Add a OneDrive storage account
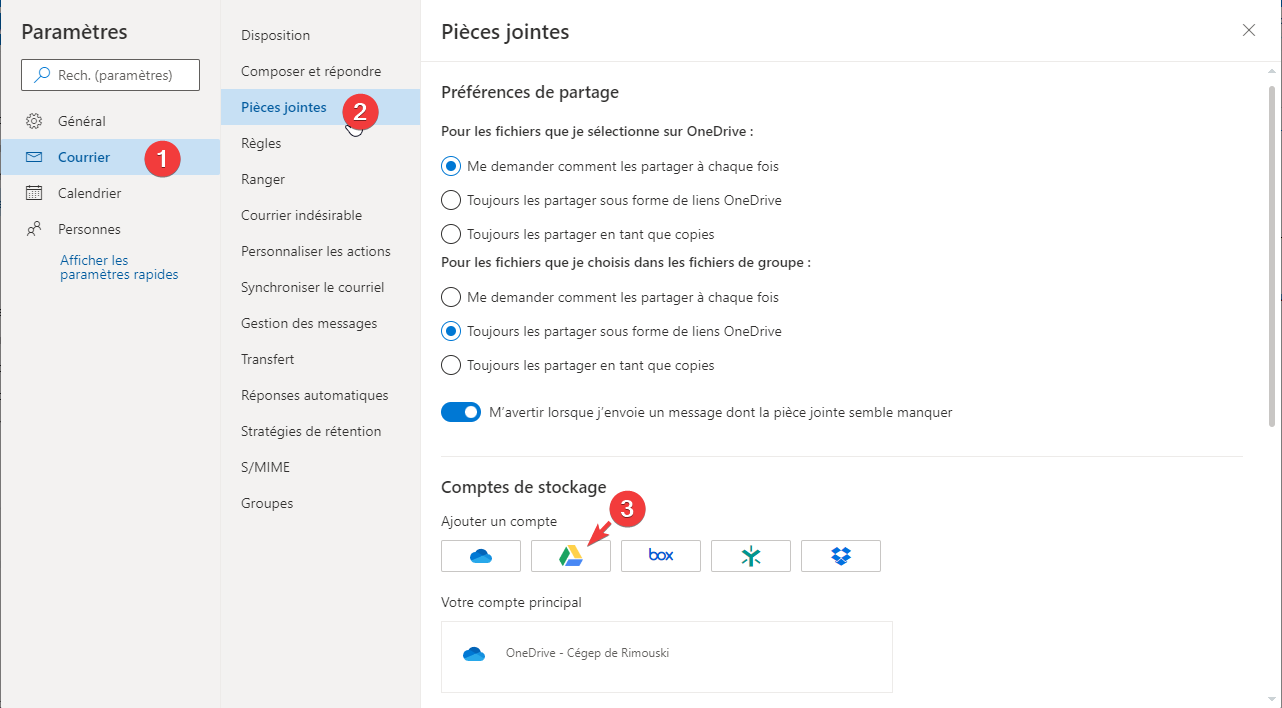1282x708 pixels. pyautogui.click(x=481, y=556)
